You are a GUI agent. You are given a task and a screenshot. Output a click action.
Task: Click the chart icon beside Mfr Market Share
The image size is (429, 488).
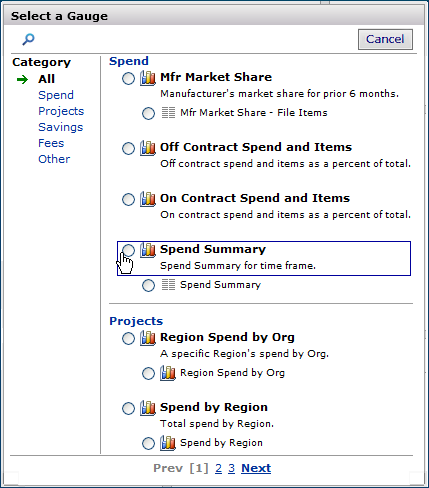click(148, 78)
